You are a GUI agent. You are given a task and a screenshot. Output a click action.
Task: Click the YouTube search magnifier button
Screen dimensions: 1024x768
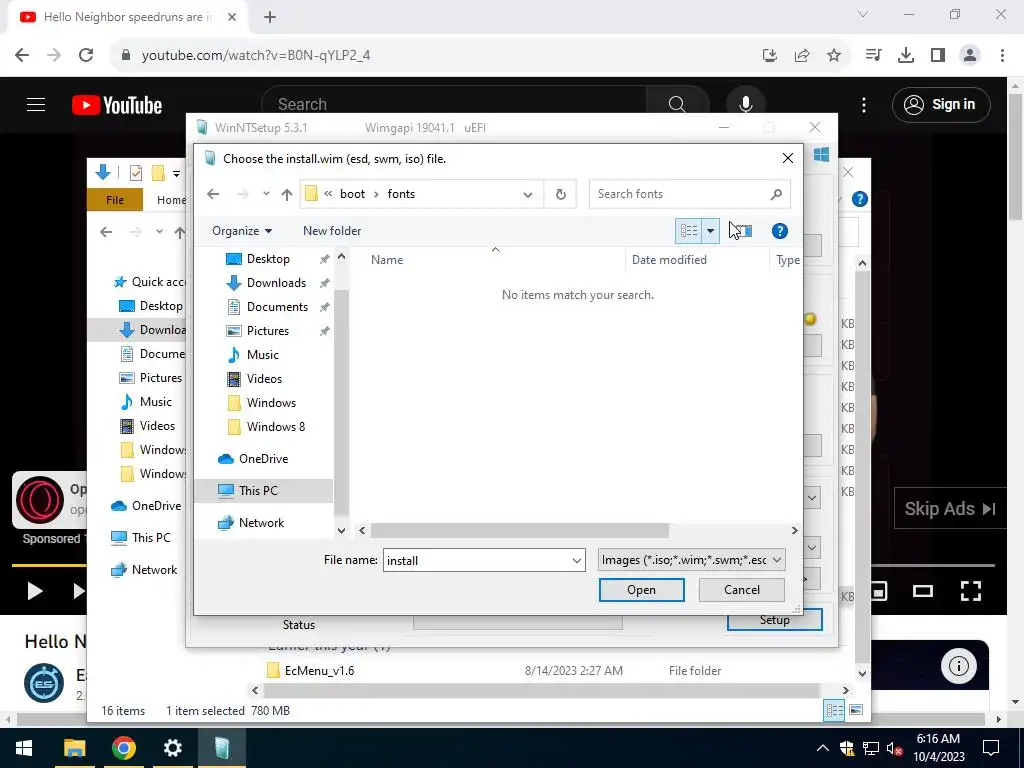677,104
